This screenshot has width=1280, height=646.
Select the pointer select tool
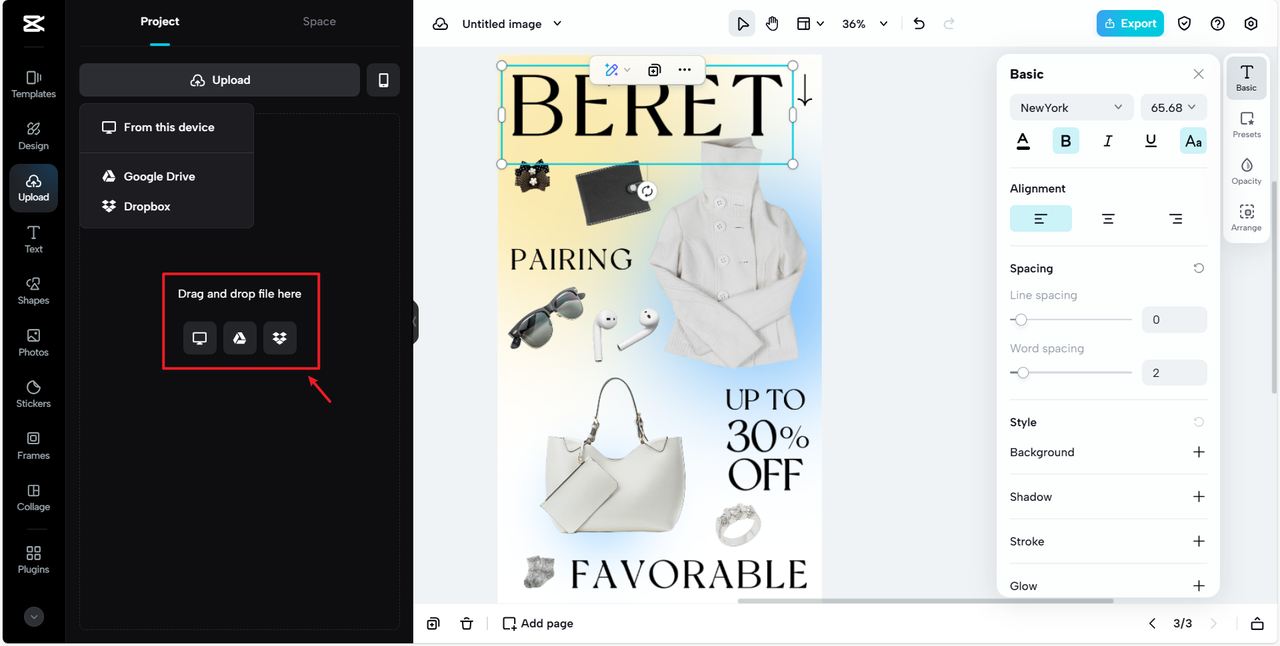point(742,24)
